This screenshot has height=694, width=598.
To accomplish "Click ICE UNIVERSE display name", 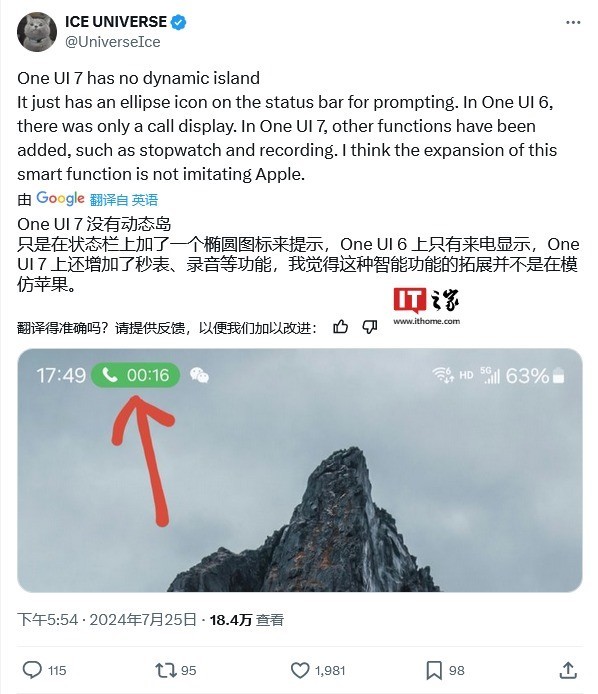I will coord(116,22).
